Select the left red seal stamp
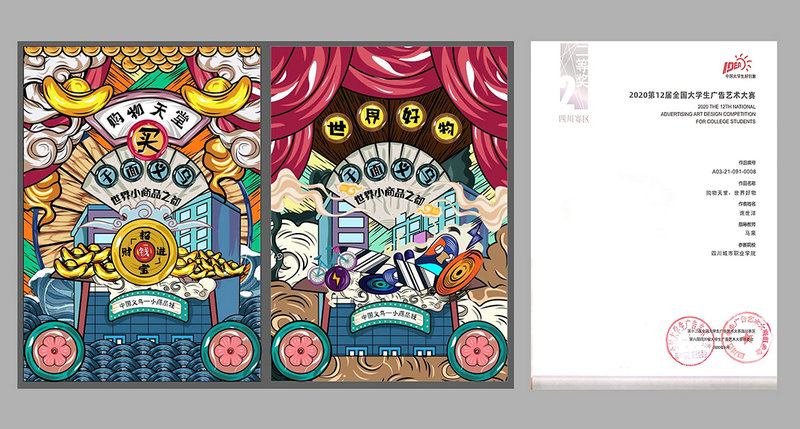The image size is (800, 429). point(690,341)
